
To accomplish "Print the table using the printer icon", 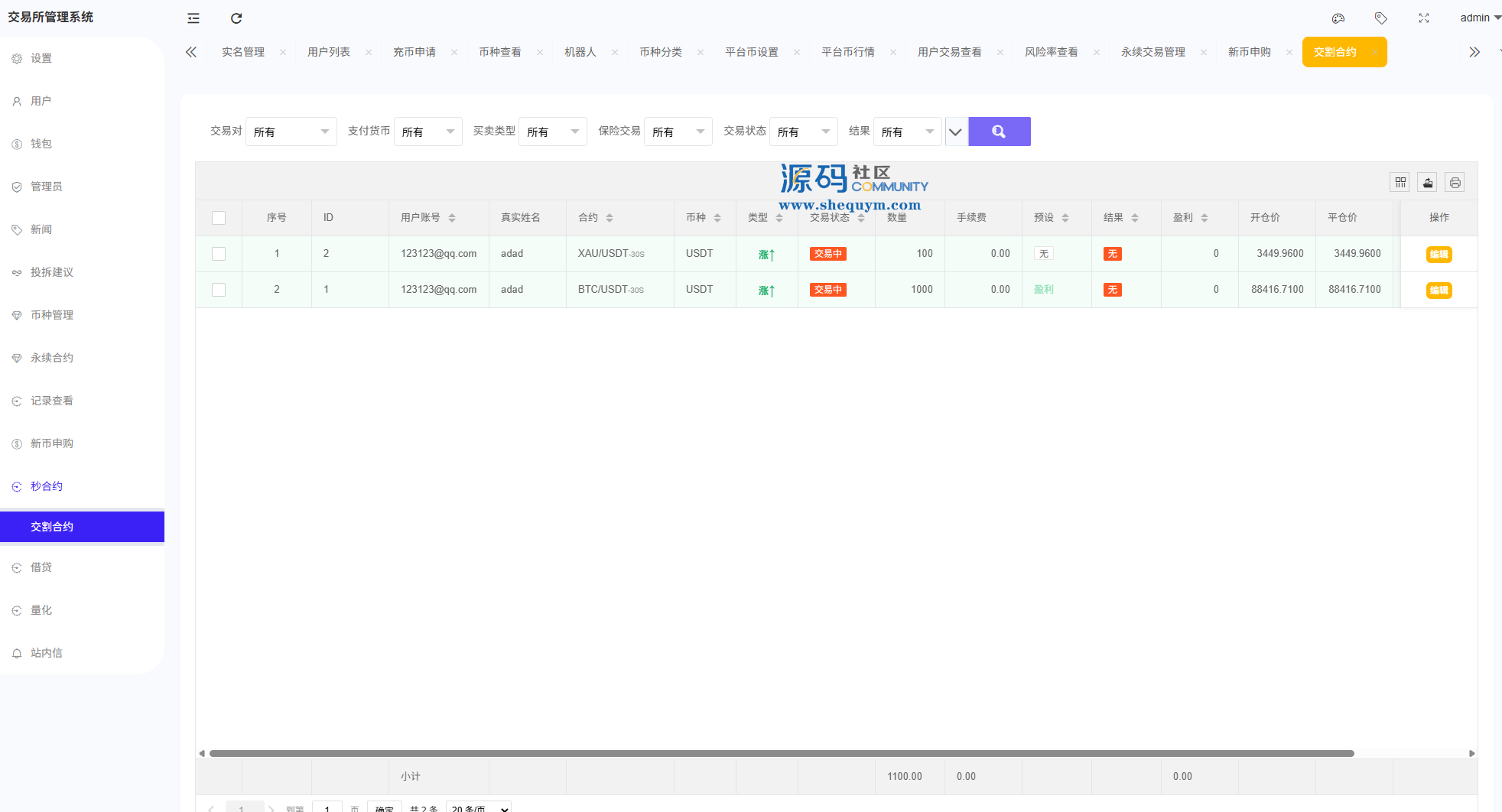I will tap(1455, 183).
